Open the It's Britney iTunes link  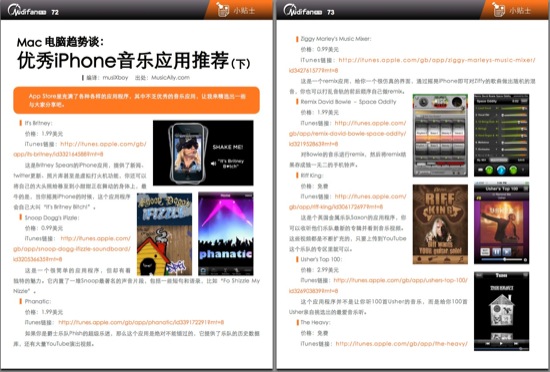(80, 149)
